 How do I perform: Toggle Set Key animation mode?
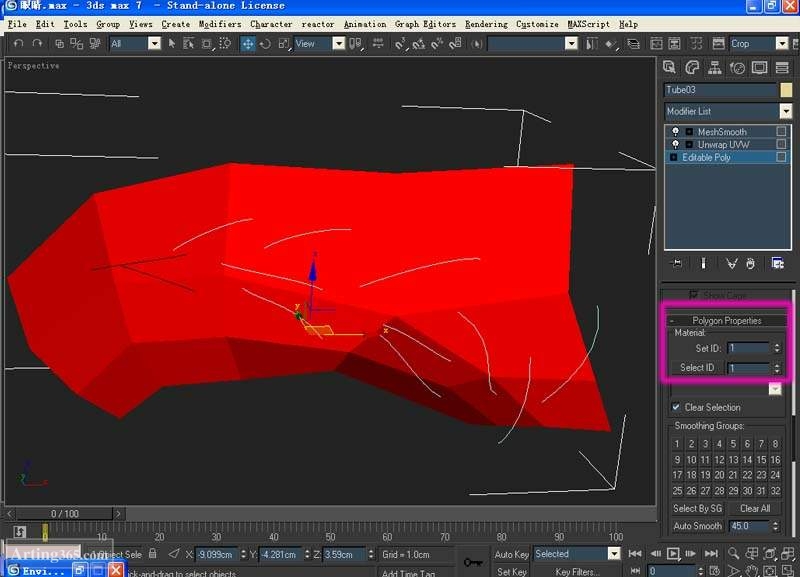[512, 572]
